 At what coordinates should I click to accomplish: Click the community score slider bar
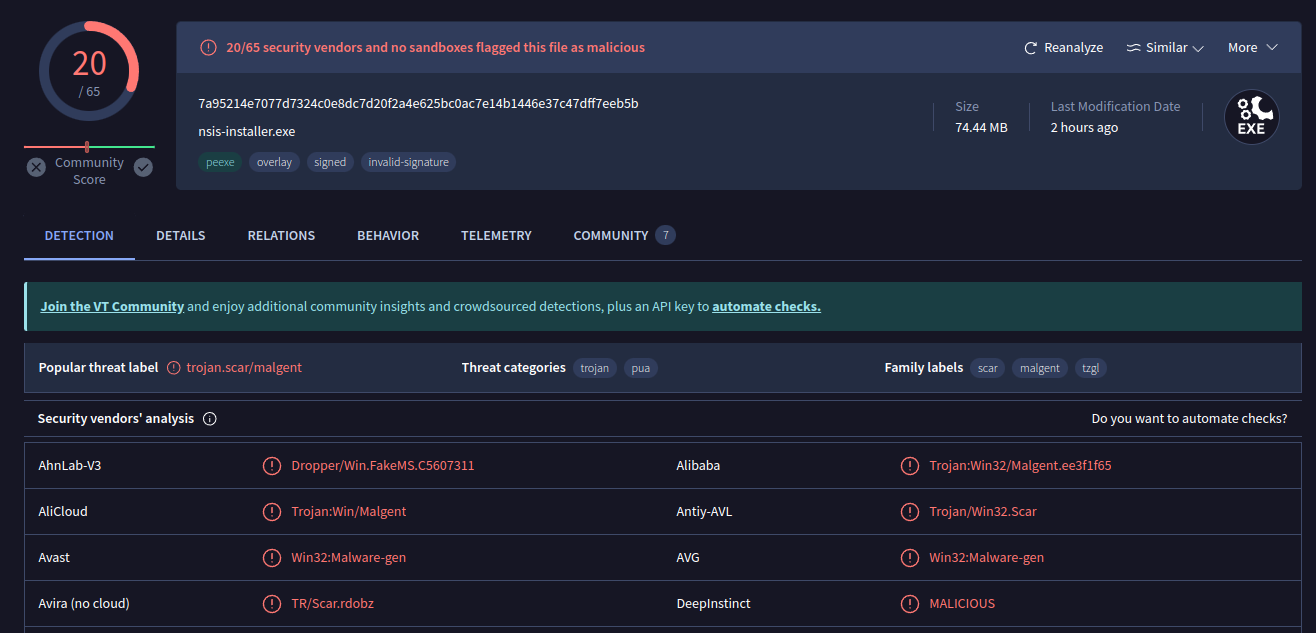click(x=89, y=147)
